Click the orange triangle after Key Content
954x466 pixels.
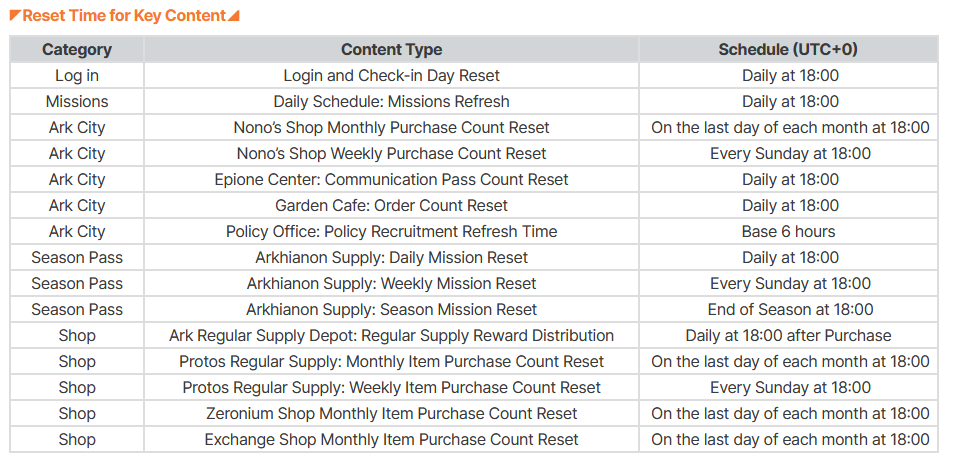234,16
